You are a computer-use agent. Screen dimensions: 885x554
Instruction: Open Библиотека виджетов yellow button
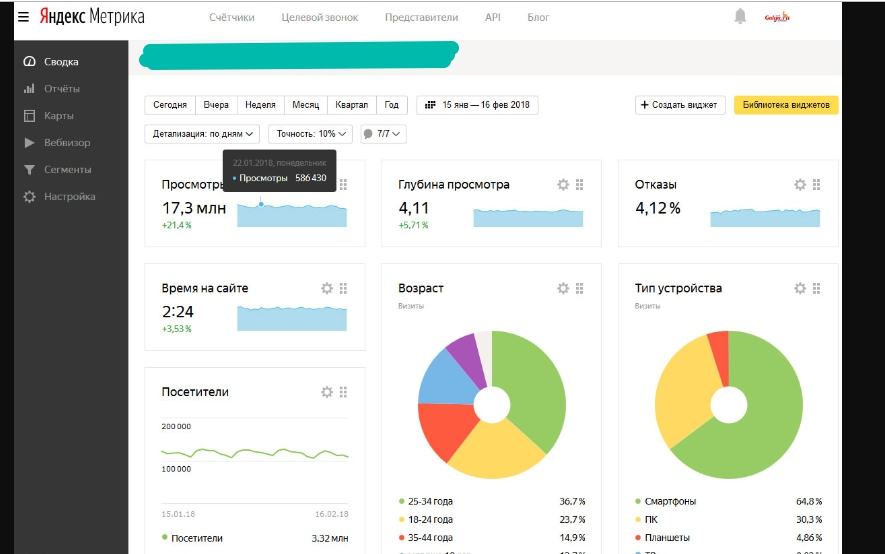click(x=786, y=105)
